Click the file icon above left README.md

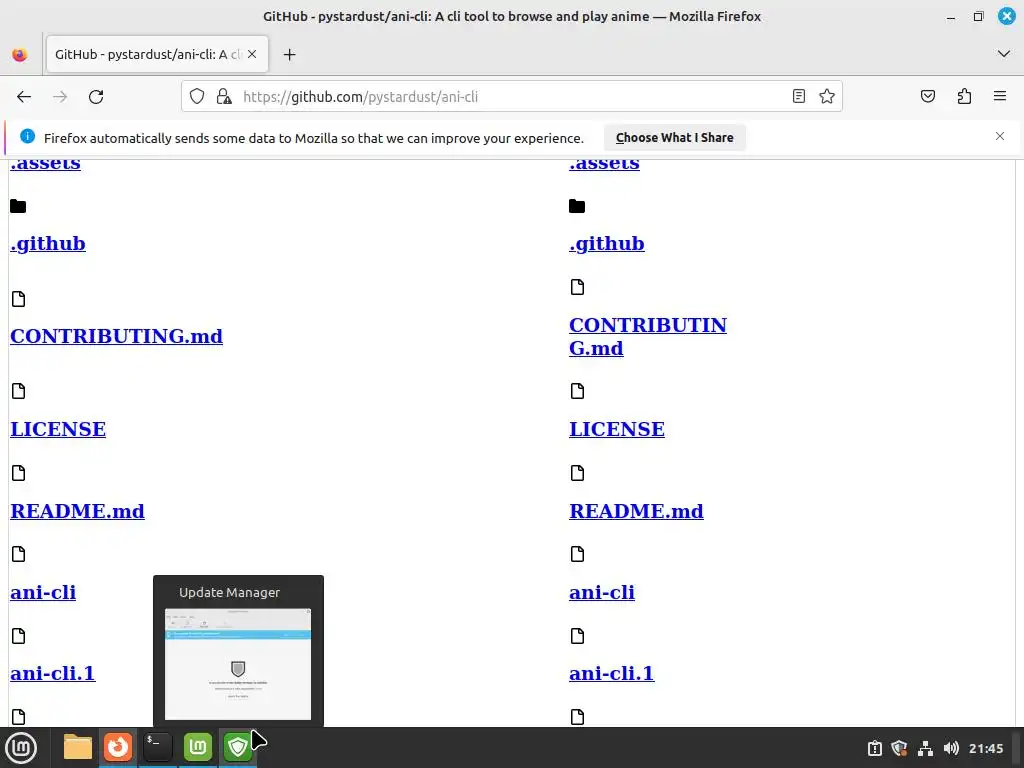point(18,473)
